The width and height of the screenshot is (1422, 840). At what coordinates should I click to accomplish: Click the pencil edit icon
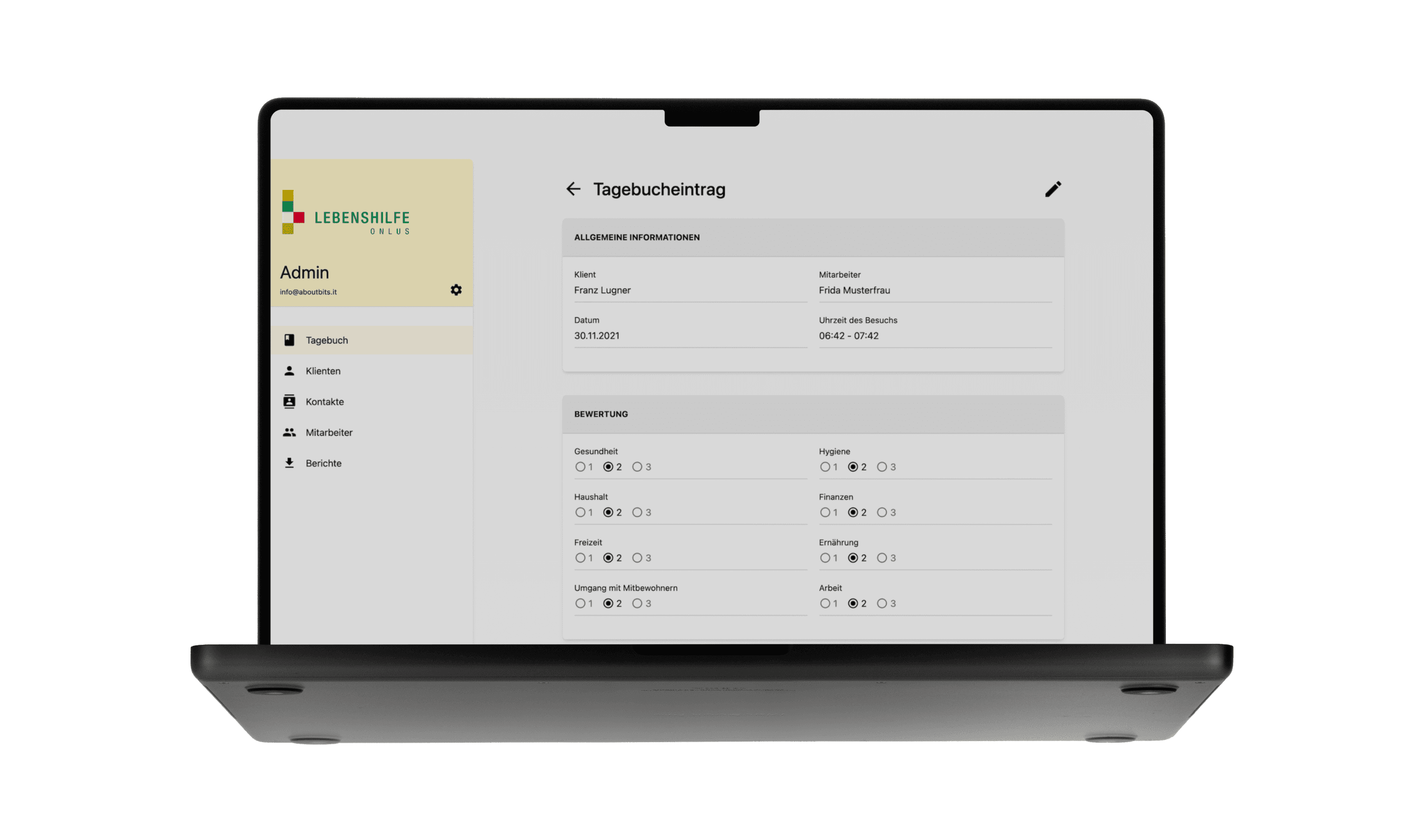click(1053, 189)
